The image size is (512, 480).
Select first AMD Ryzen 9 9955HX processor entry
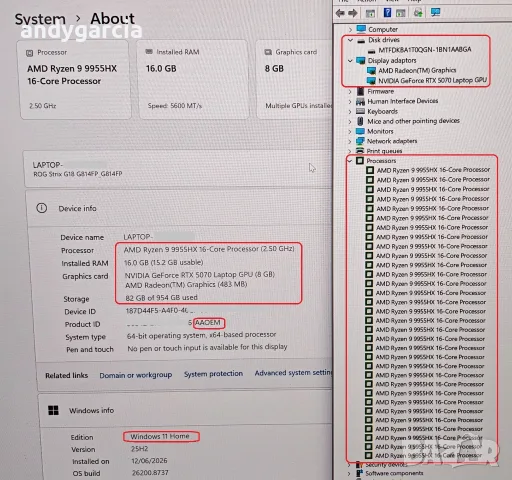coord(428,170)
